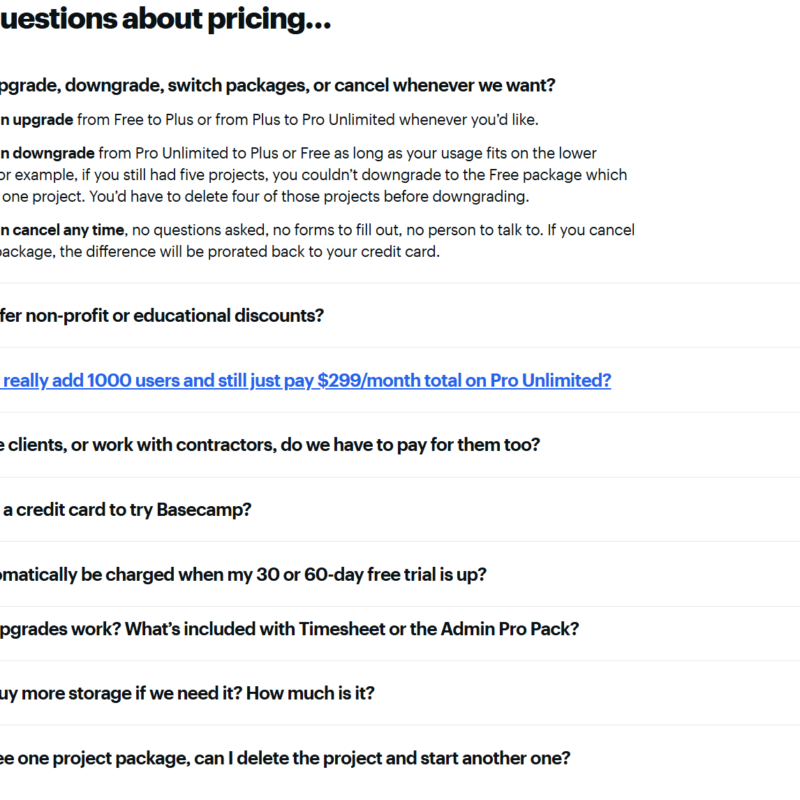This screenshot has width=800, height=800.
Task: Expand the Timesheet or Admin Pro Pack question
Action: tap(290, 629)
